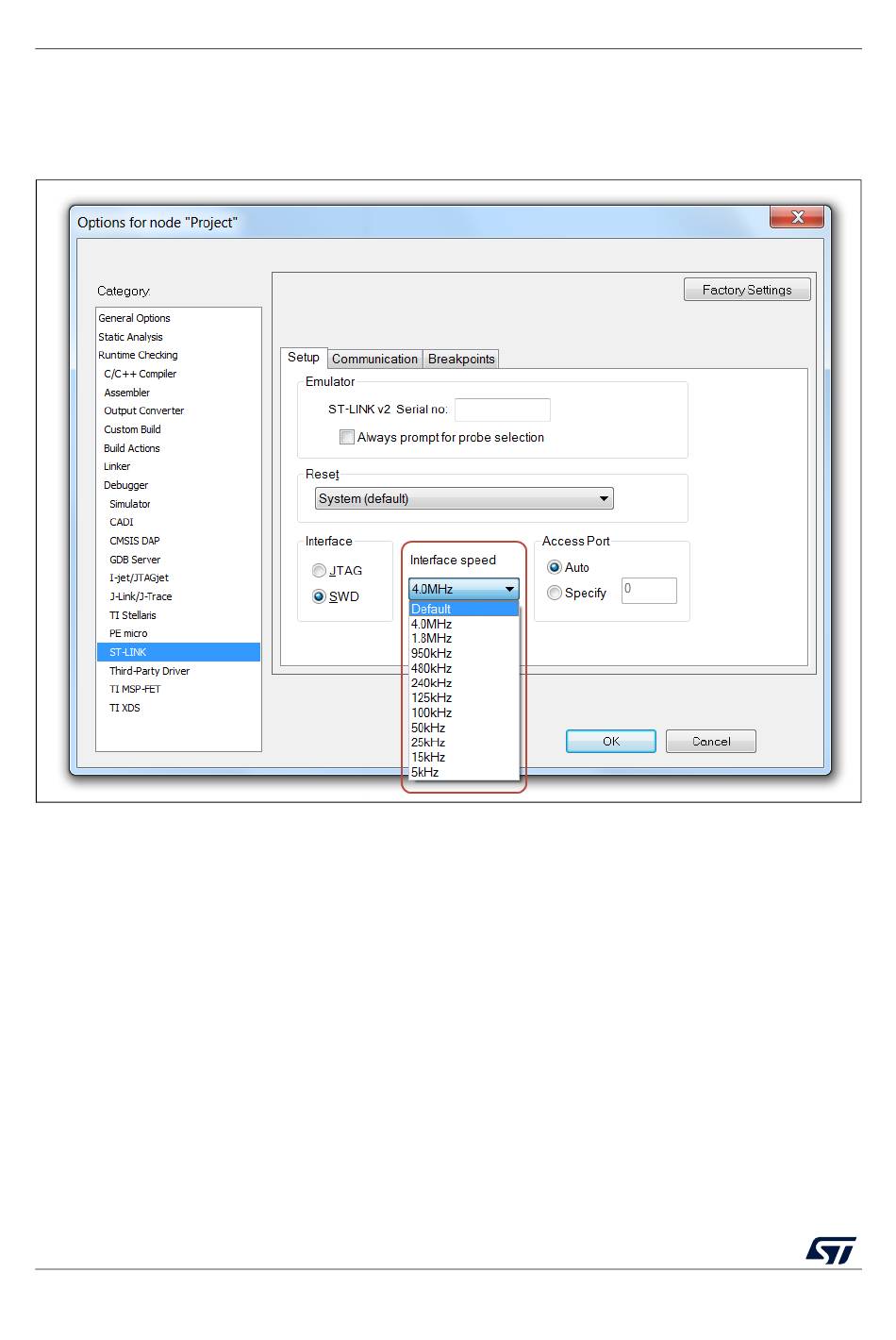The image size is (896, 1340).
Task: Choose CMSIS DAP category
Action: (135, 541)
